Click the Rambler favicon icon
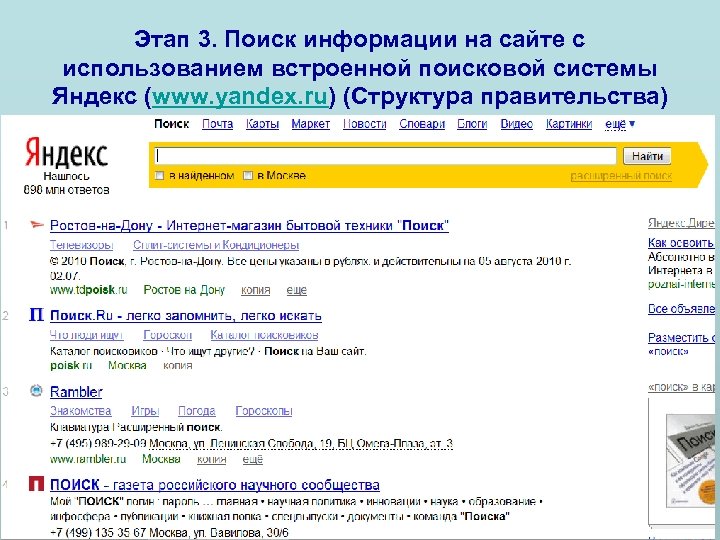 [x=36, y=390]
